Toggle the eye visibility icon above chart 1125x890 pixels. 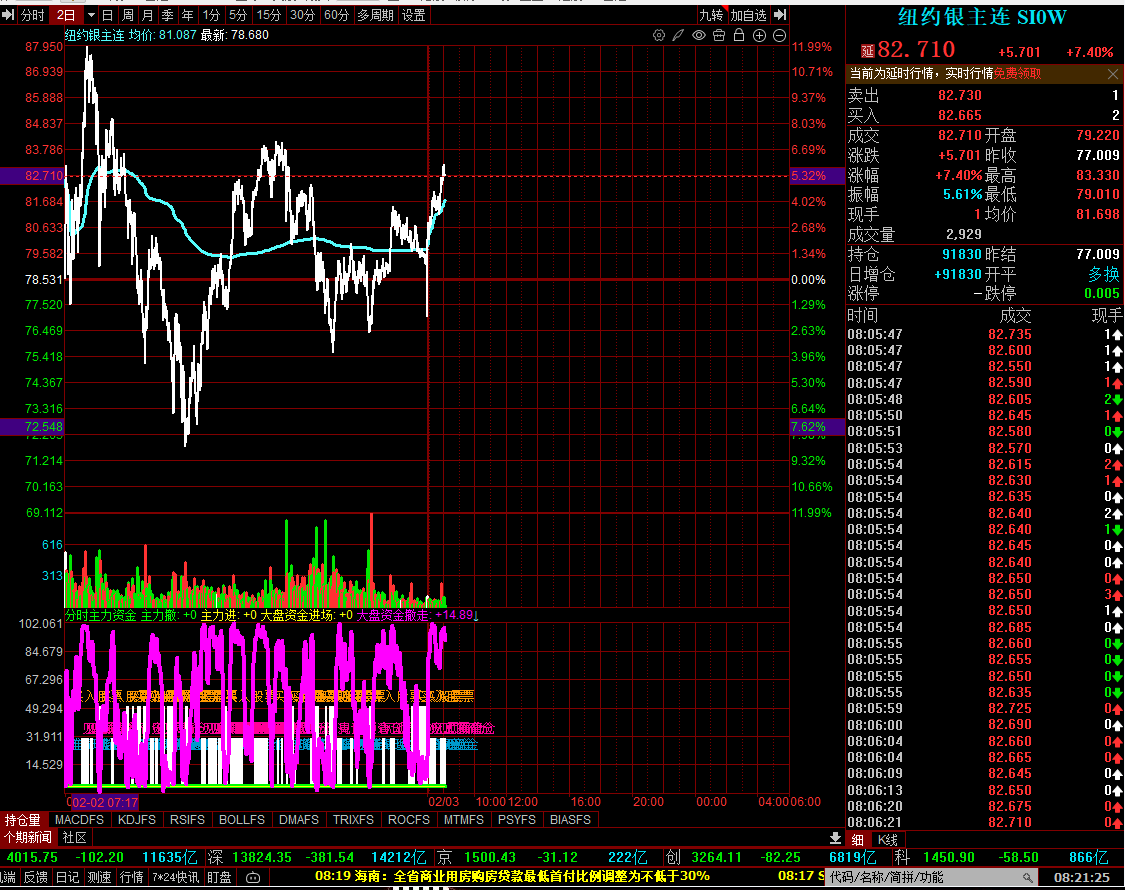(x=699, y=35)
